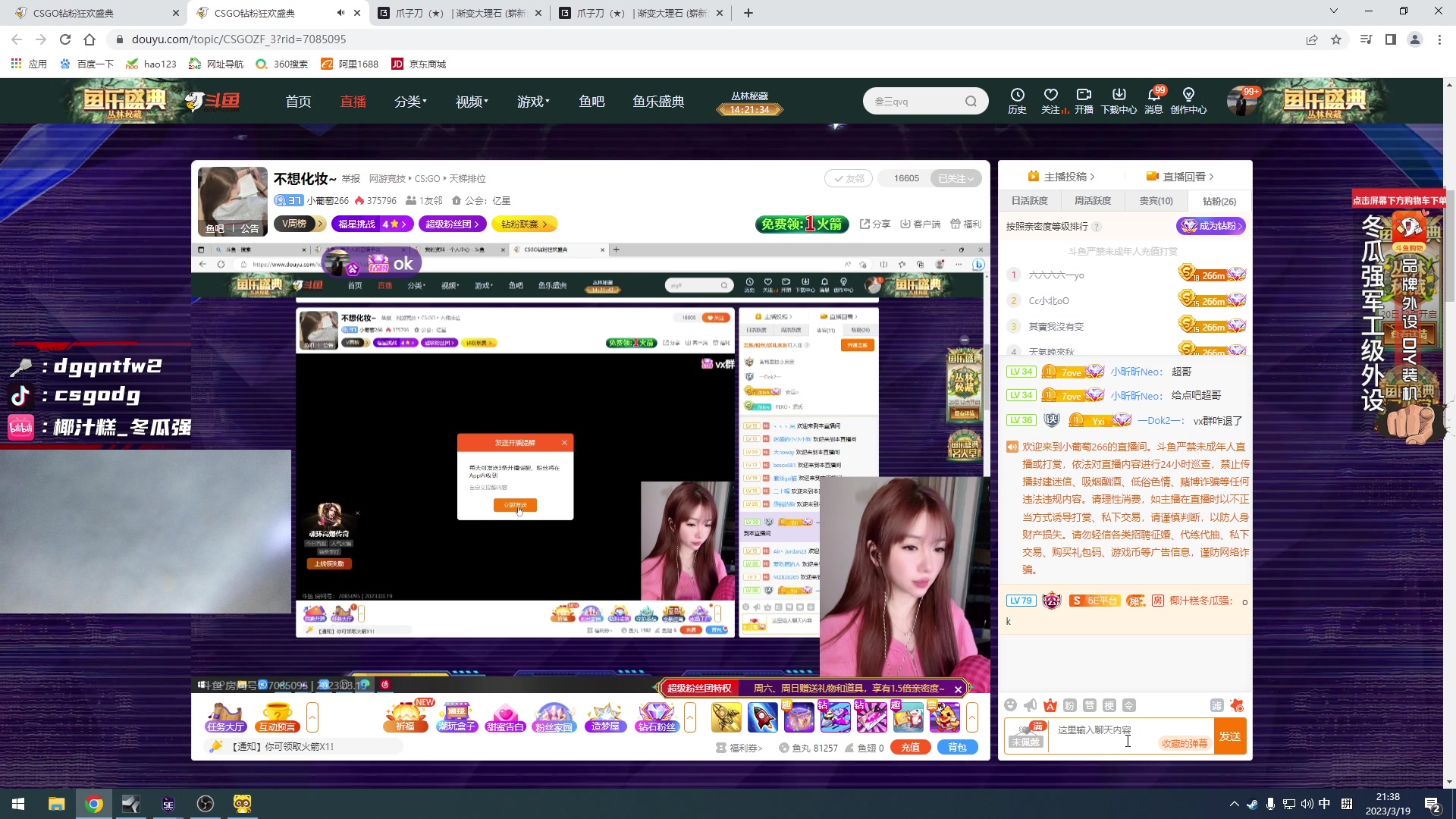Start streaming with 开播 icon

(1084, 101)
